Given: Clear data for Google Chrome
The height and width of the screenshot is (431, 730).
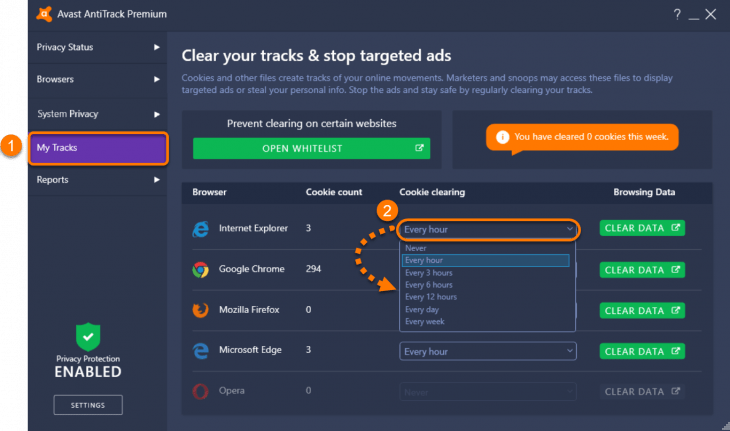Looking at the screenshot, I should [x=642, y=270].
